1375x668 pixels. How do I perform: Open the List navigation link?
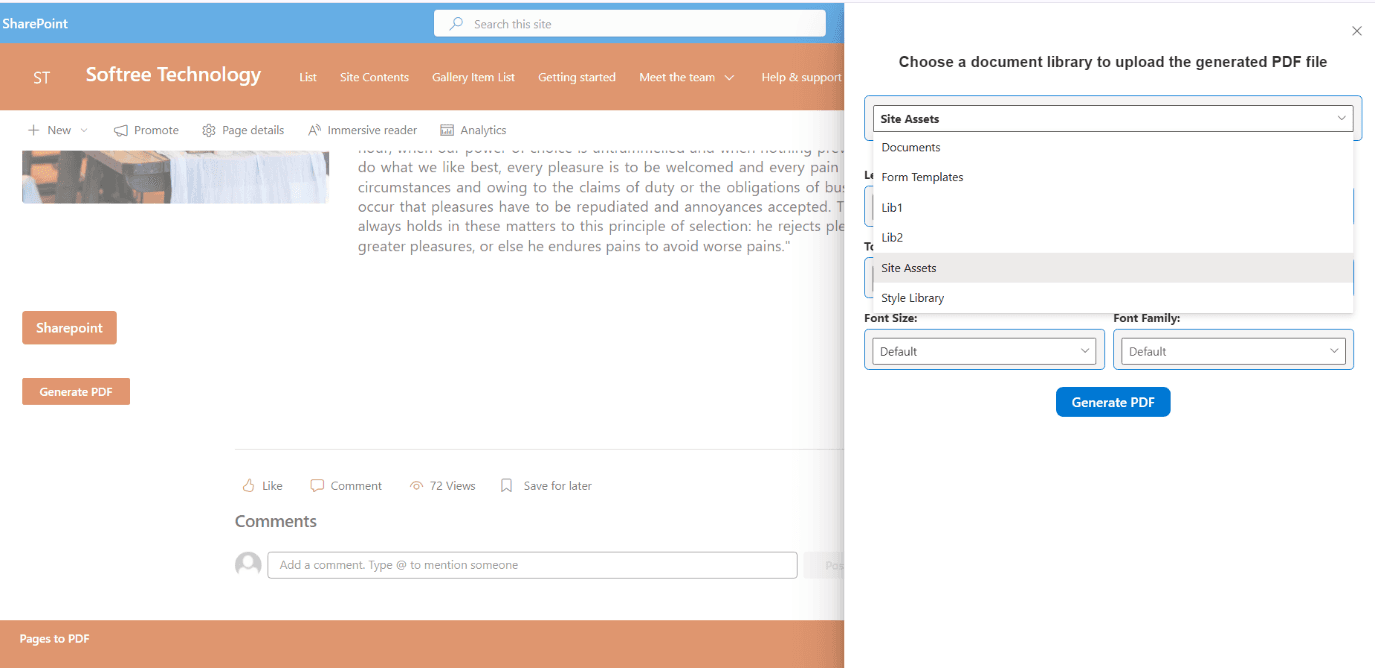click(308, 77)
